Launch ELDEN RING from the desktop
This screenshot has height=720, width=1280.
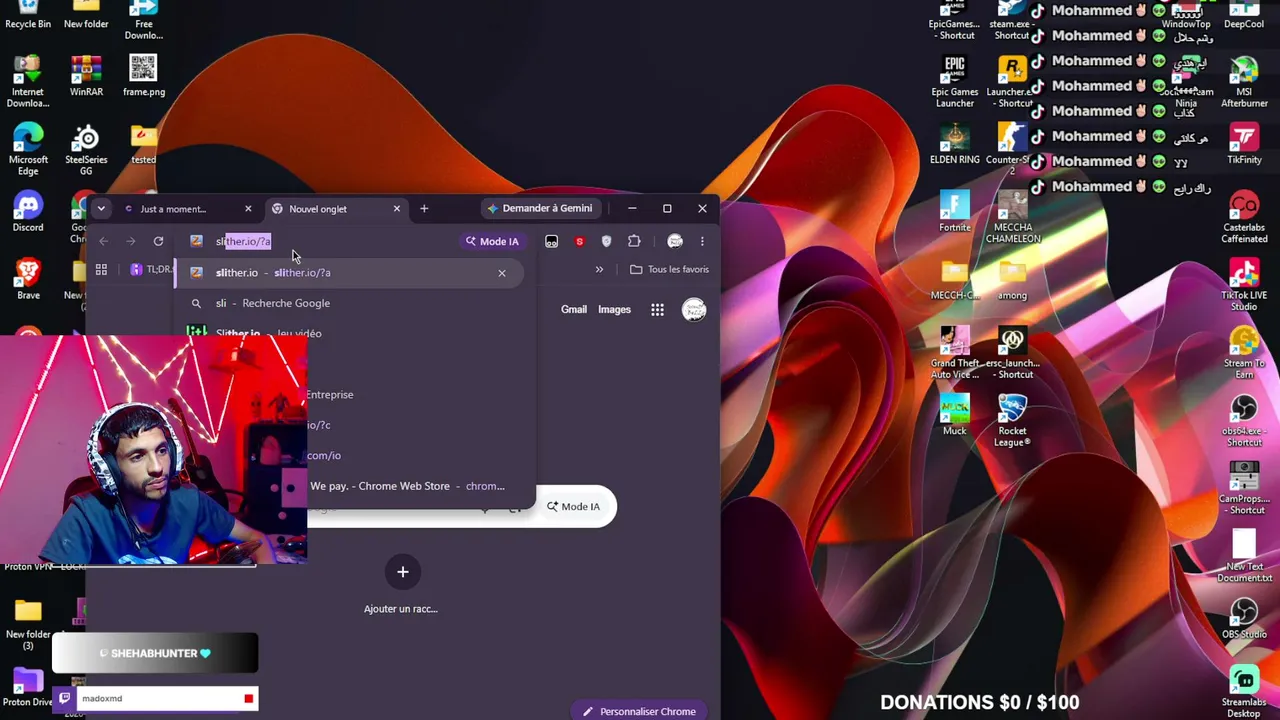pos(955,144)
